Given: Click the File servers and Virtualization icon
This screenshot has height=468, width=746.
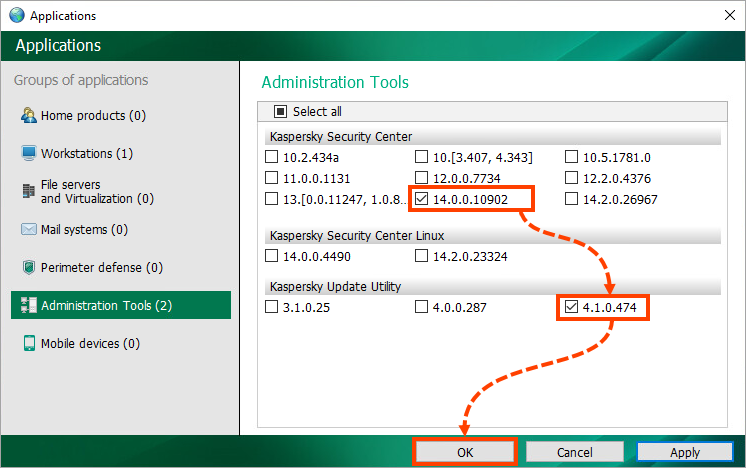Looking at the screenshot, I should [x=29, y=191].
